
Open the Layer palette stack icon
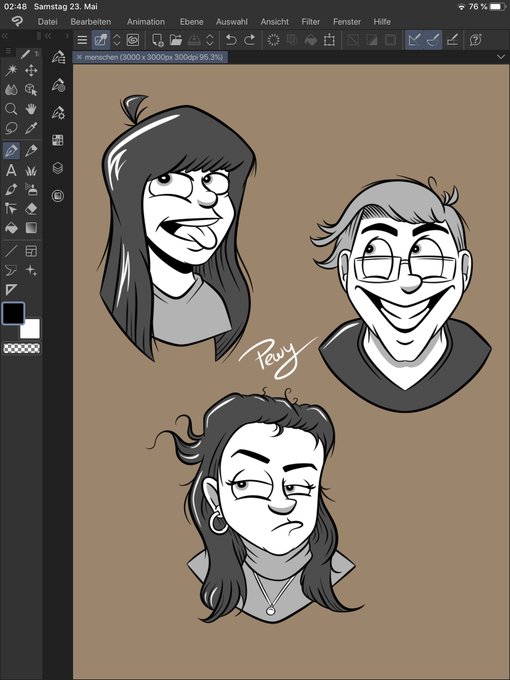pyautogui.click(x=58, y=168)
